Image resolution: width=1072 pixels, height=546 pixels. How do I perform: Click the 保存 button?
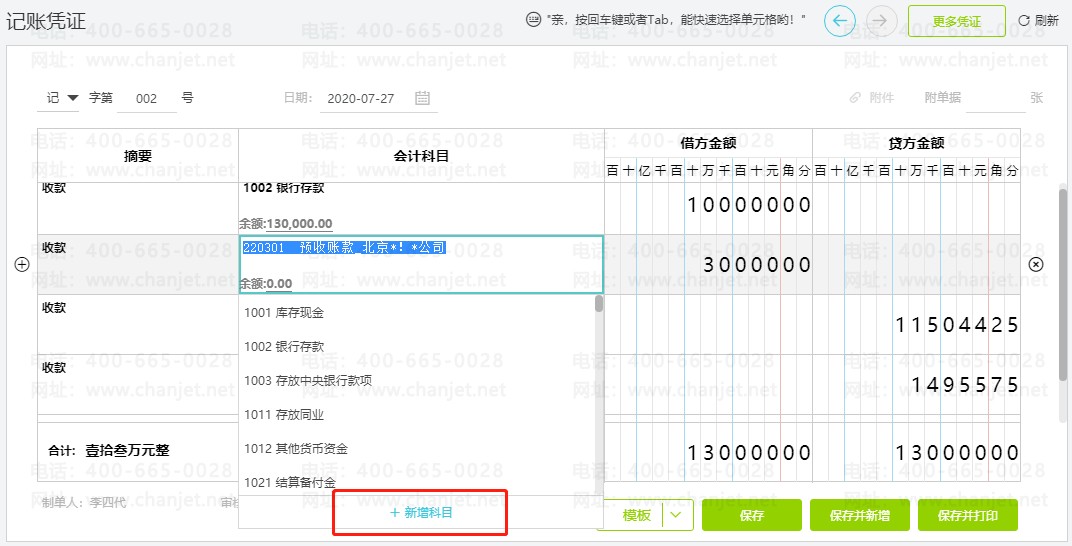click(x=751, y=515)
